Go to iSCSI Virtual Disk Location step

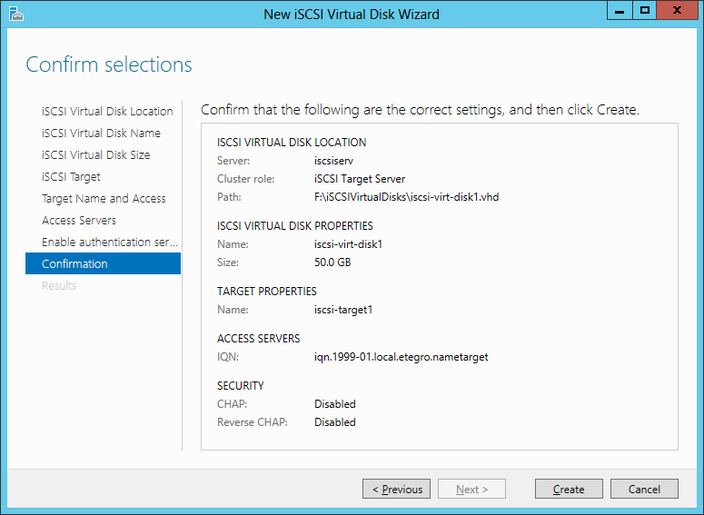[107, 111]
